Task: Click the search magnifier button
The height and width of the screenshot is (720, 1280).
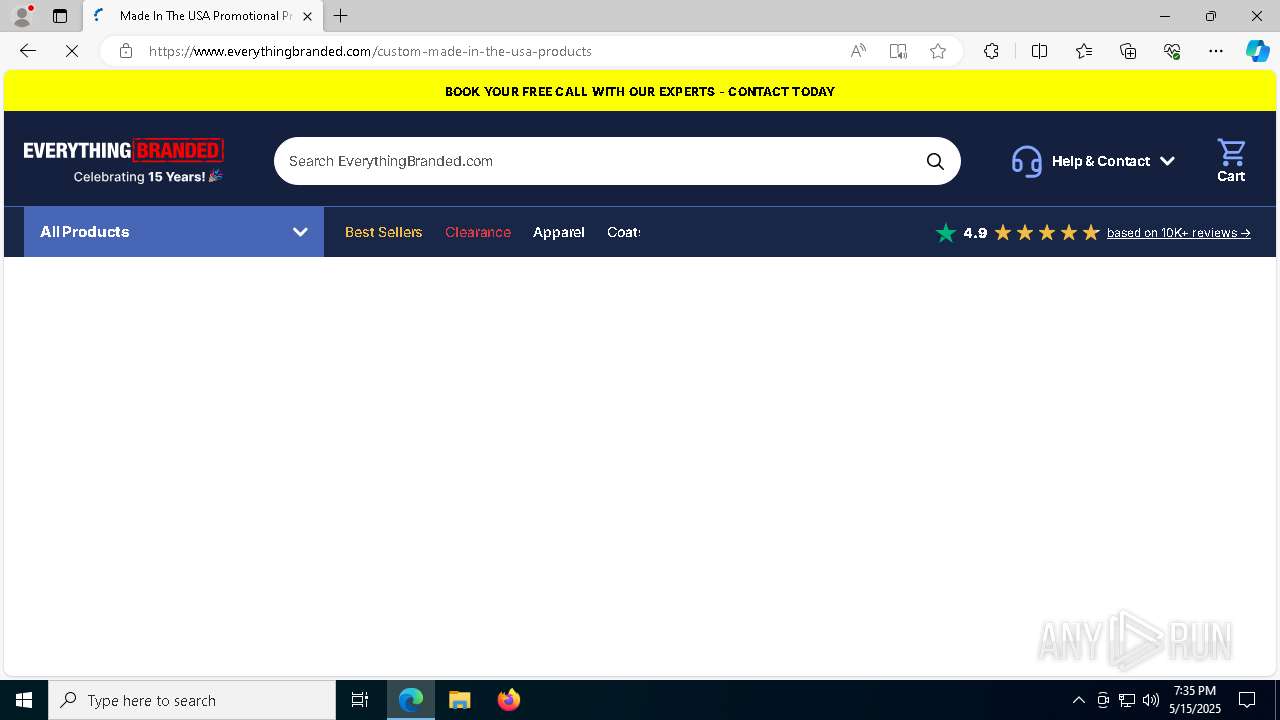Action: (x=935, y=161)
